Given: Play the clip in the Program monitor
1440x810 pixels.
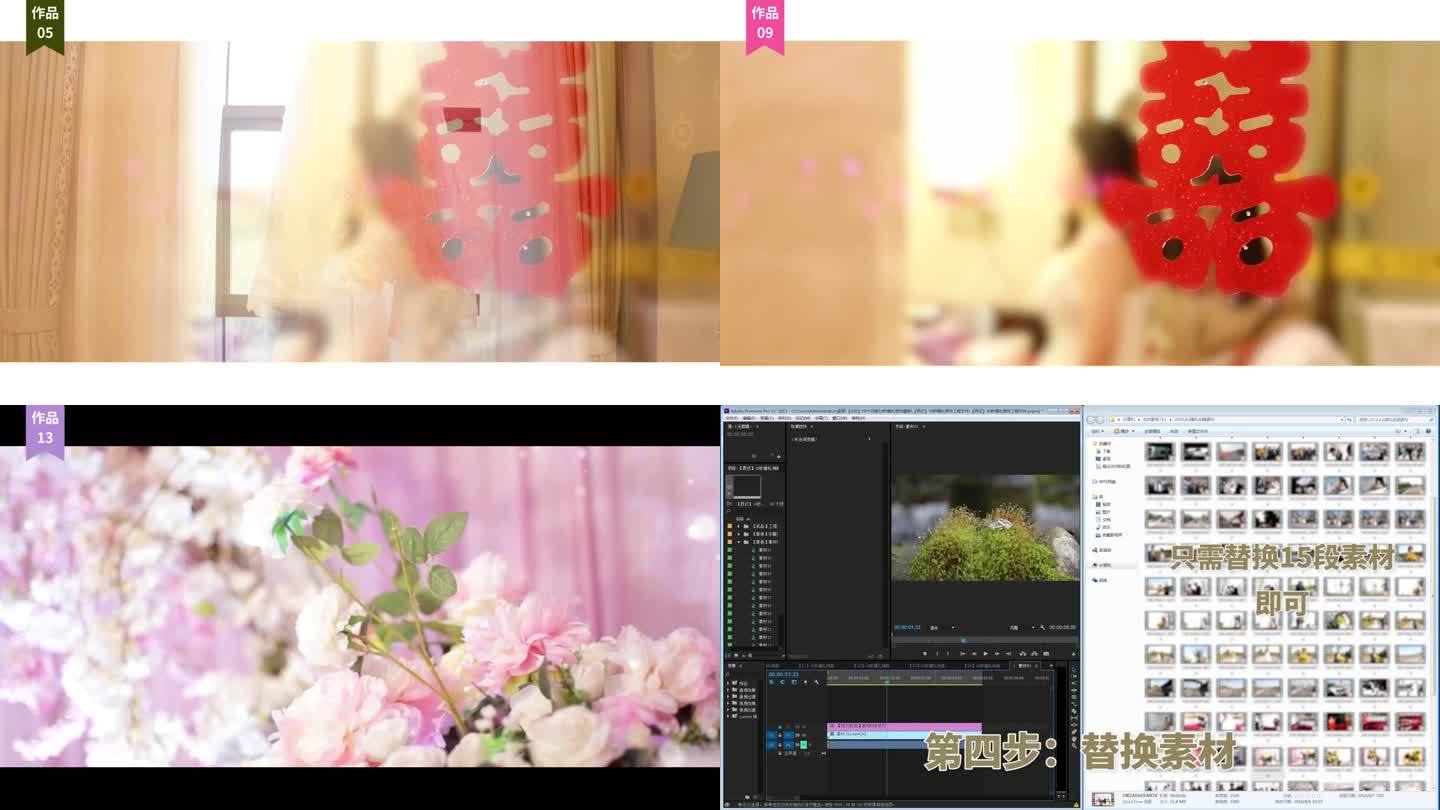Looking at the screenshot, I should point(986,654).
